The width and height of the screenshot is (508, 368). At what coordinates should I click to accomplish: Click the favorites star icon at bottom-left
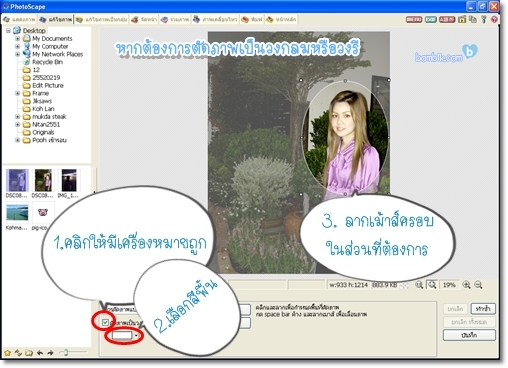7,353
